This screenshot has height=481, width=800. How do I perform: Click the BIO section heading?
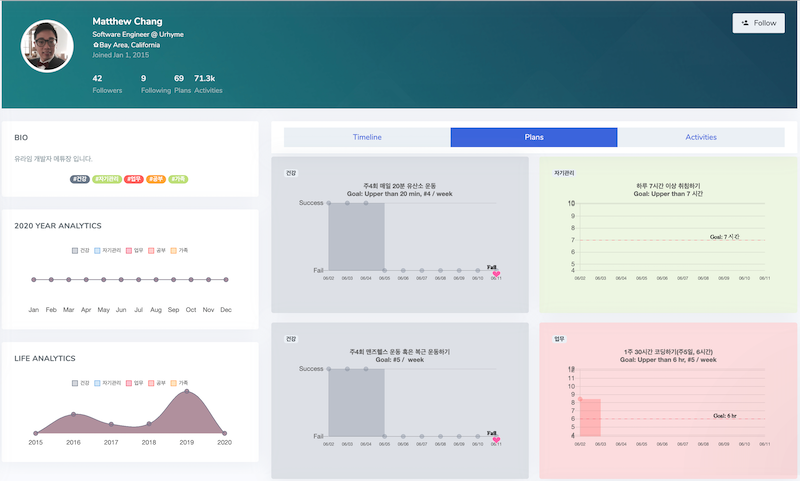pos(21,138)
